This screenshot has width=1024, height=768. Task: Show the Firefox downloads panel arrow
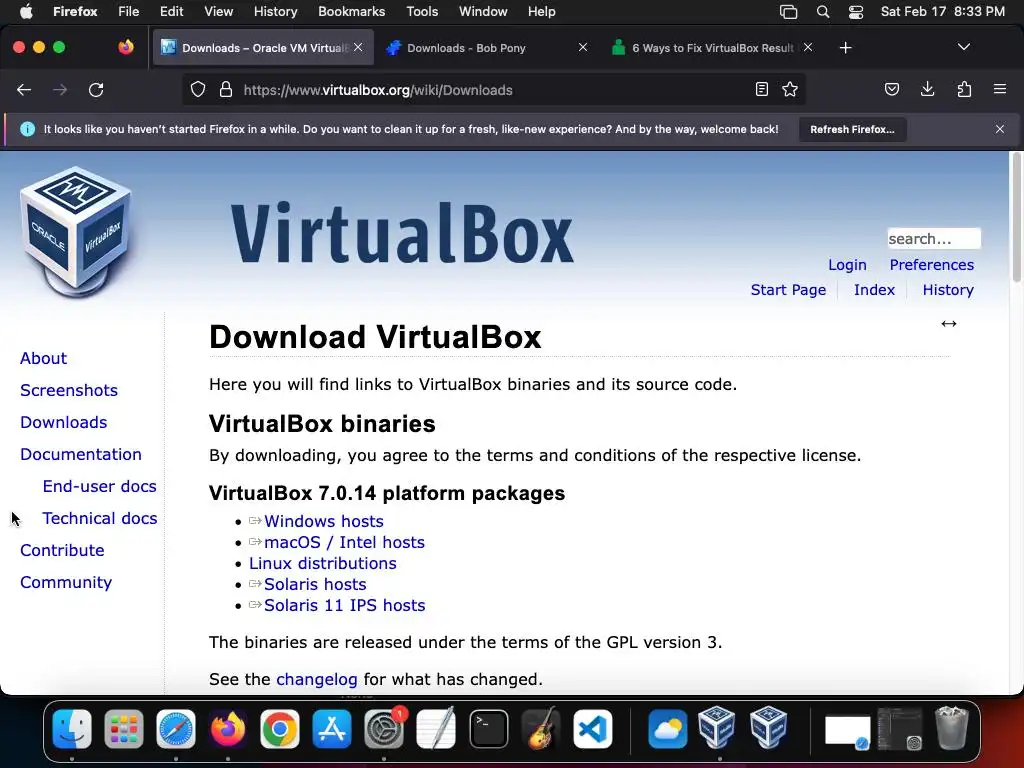[927, 89]
